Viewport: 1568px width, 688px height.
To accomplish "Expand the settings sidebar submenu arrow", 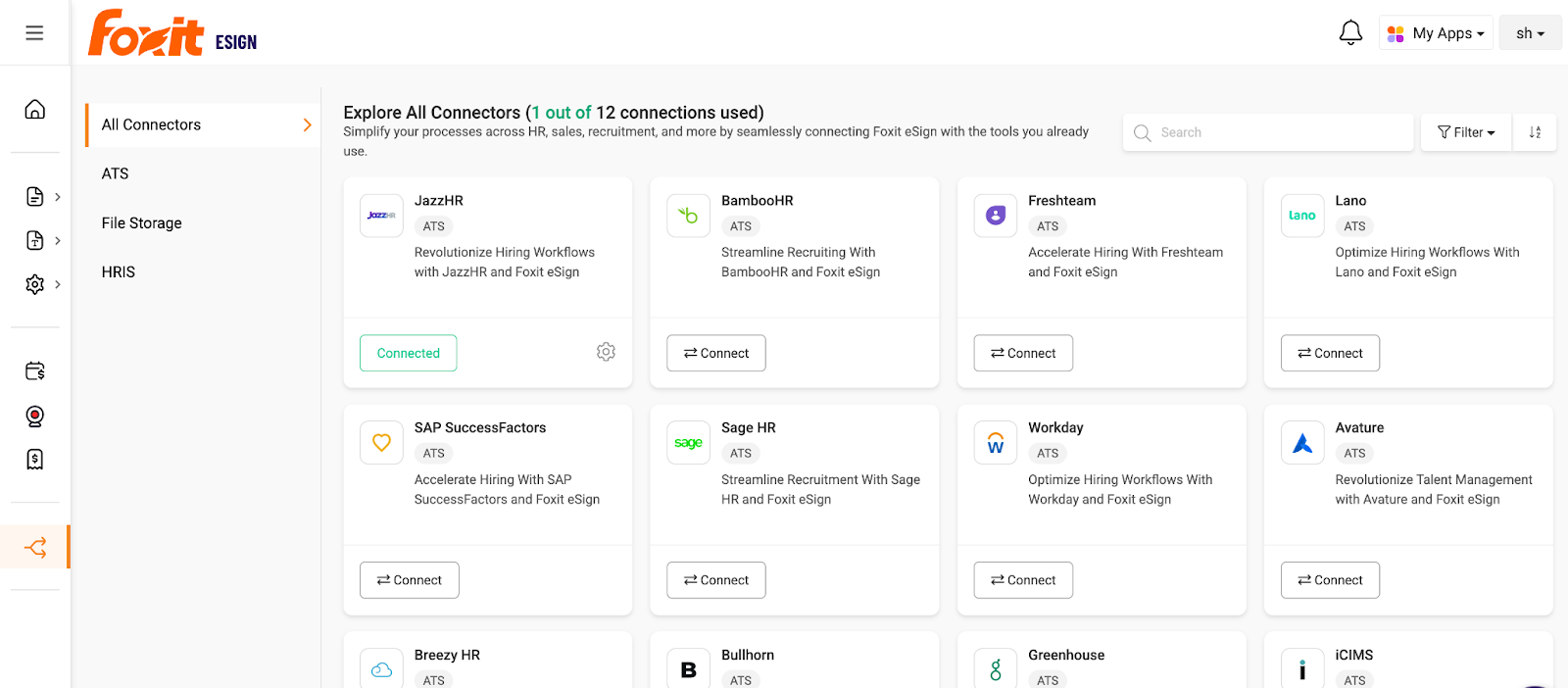I will point(58,284).
